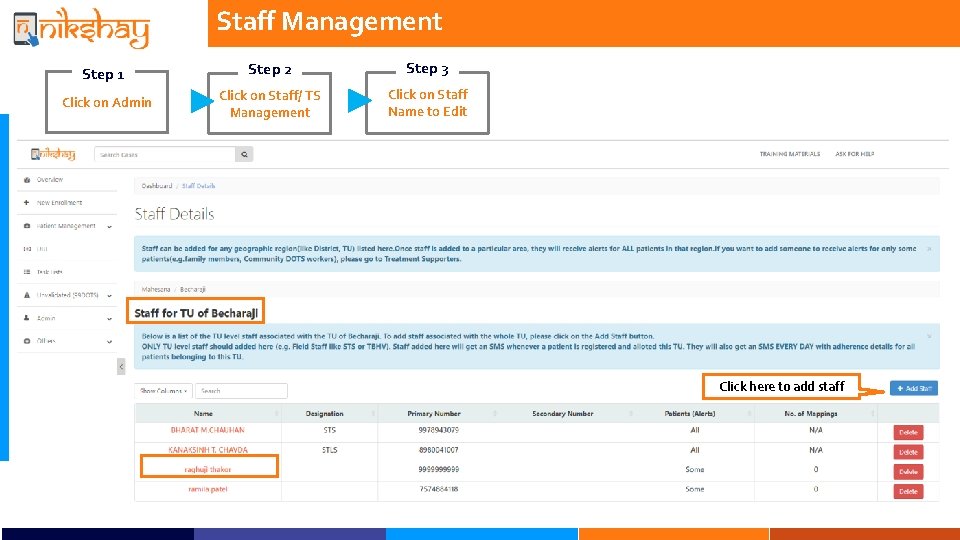Click the Overview dashboard icon in sidebar
This screenshot has height=540, width=960.
click(x=26, y=180)
